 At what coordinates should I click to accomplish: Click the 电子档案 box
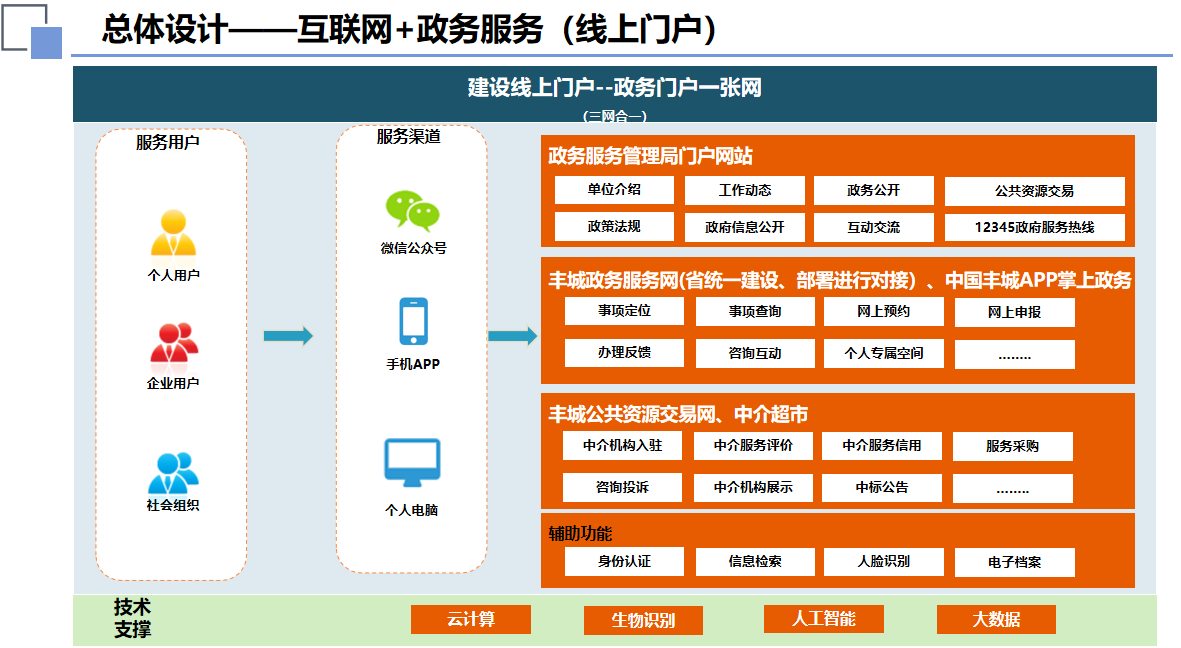pyautogui.click(x=1014, y=562)
